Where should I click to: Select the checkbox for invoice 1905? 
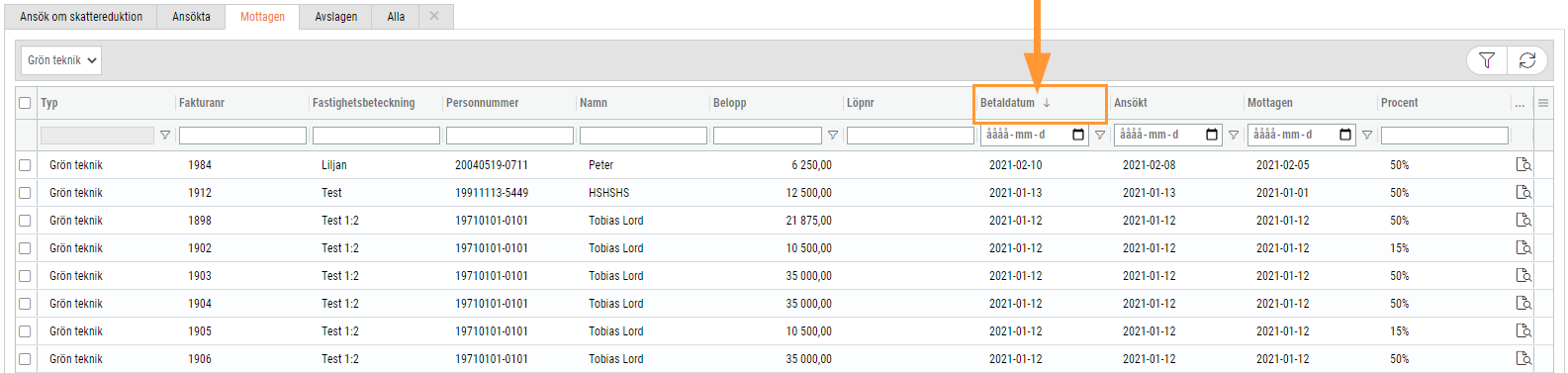(x=25, y=331)
